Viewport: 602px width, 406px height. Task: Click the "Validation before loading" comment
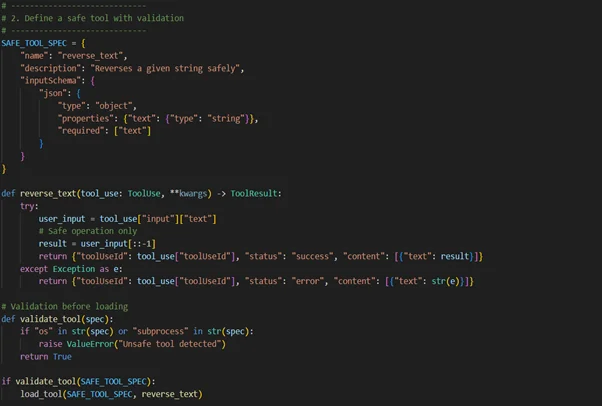(x=68, y=306)
